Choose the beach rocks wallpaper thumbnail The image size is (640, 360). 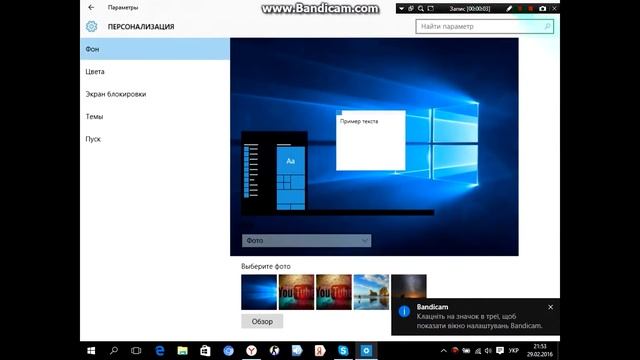(x=371, y=292)
